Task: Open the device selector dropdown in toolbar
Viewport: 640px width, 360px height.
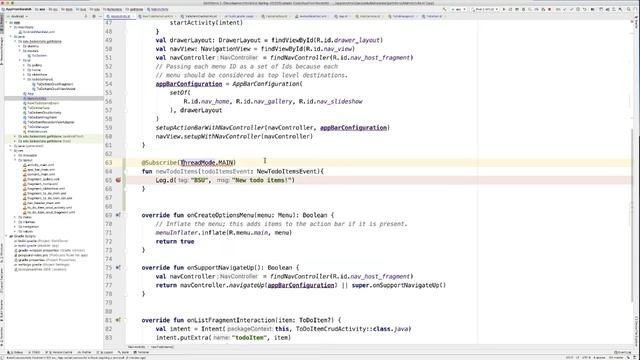Action: coord(484,9)
